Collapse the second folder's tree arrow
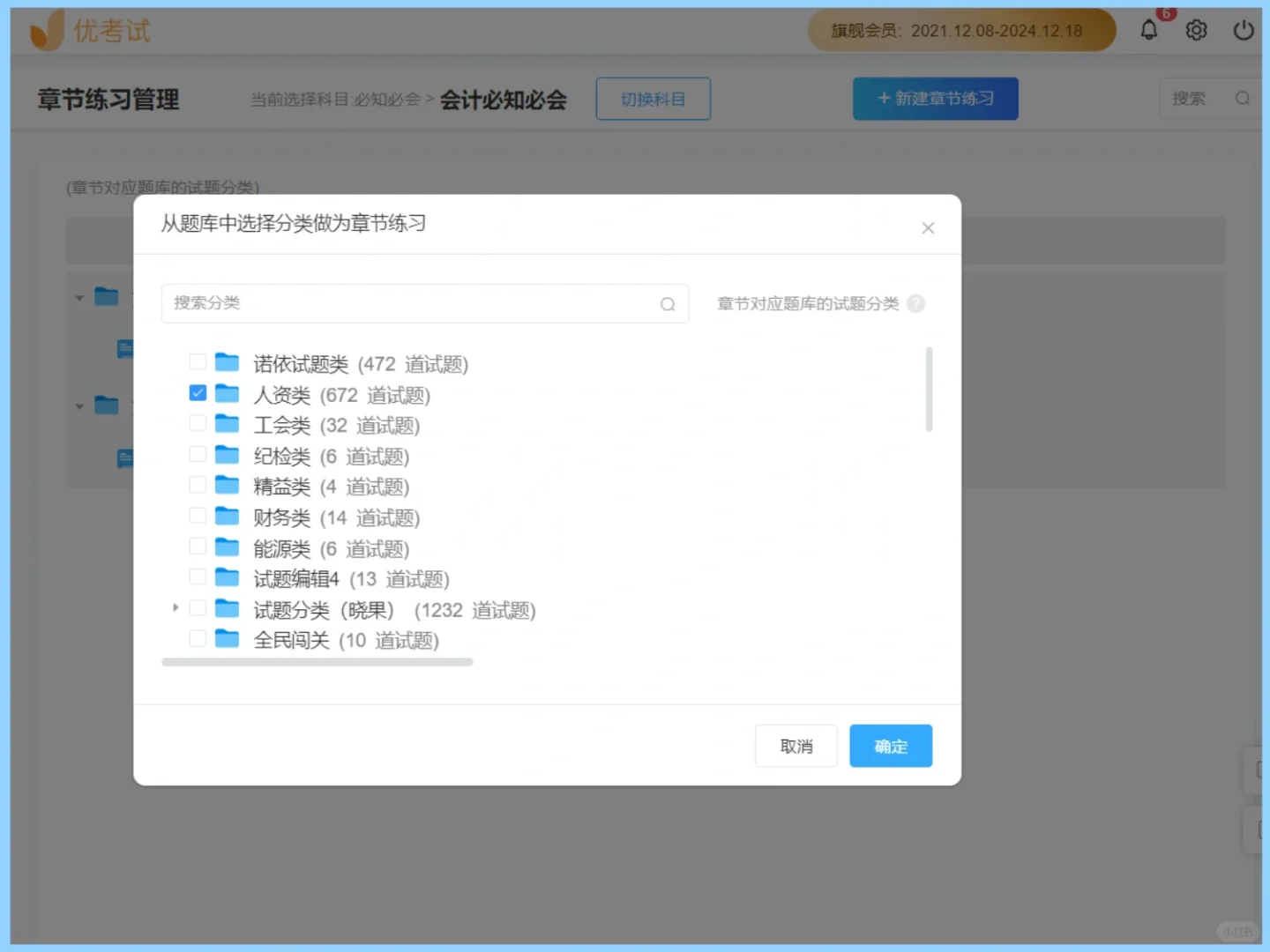The height and width of the screenshot is (952, 1270). (78, 406)
